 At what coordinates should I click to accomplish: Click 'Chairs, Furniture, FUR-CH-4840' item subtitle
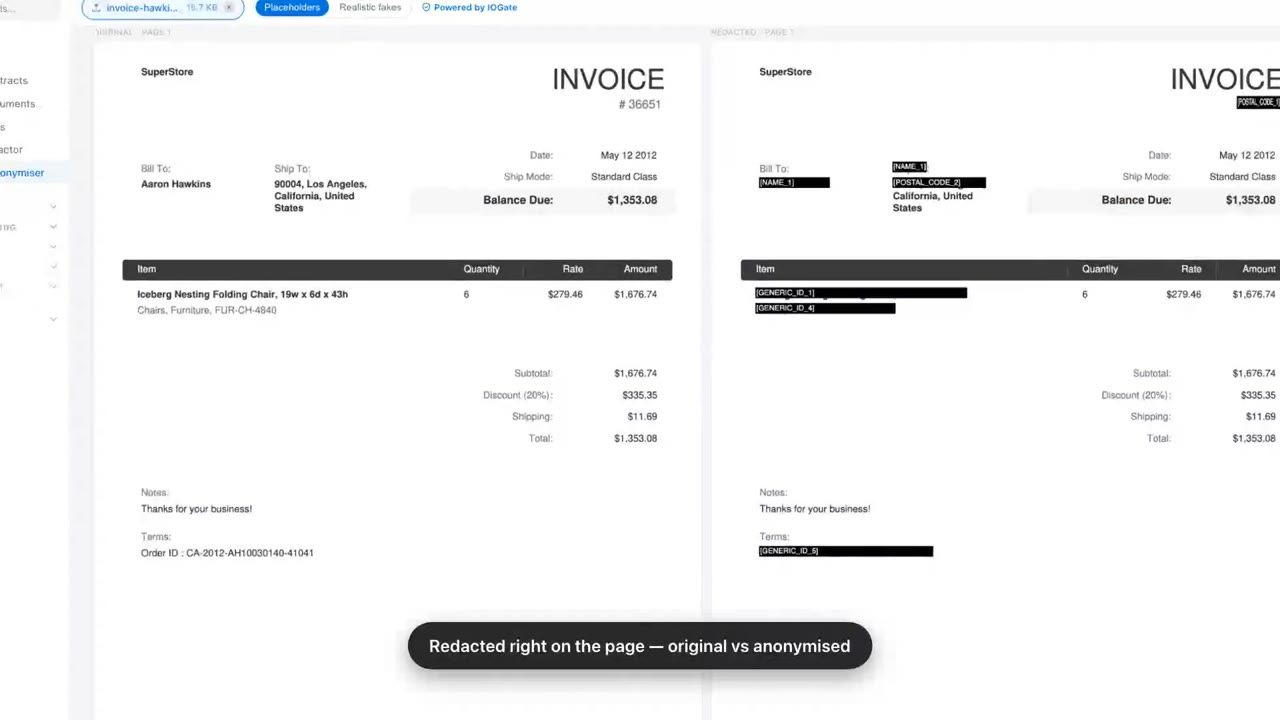206,311
